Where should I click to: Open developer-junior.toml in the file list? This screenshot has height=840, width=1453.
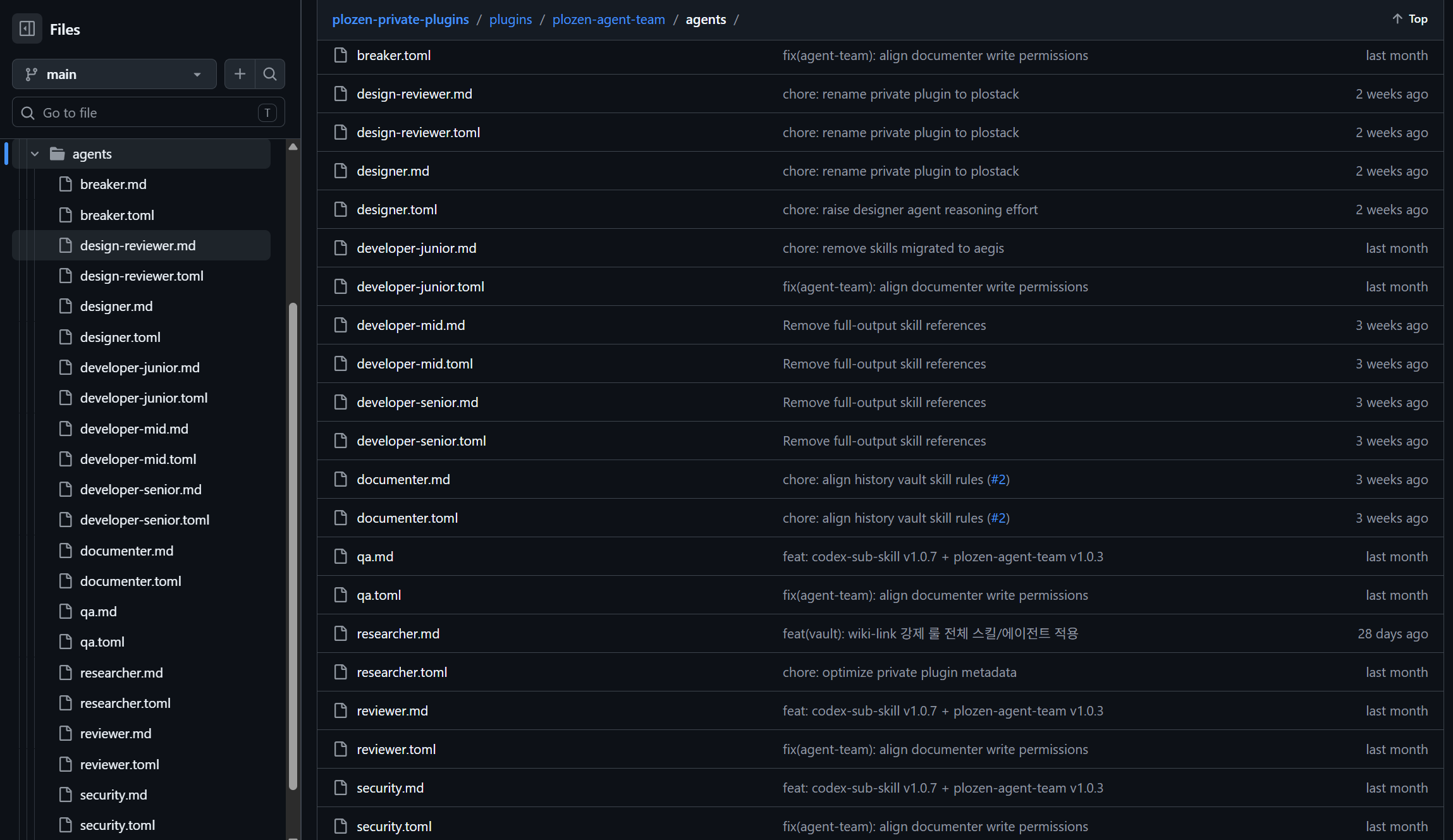click(420, 286)
